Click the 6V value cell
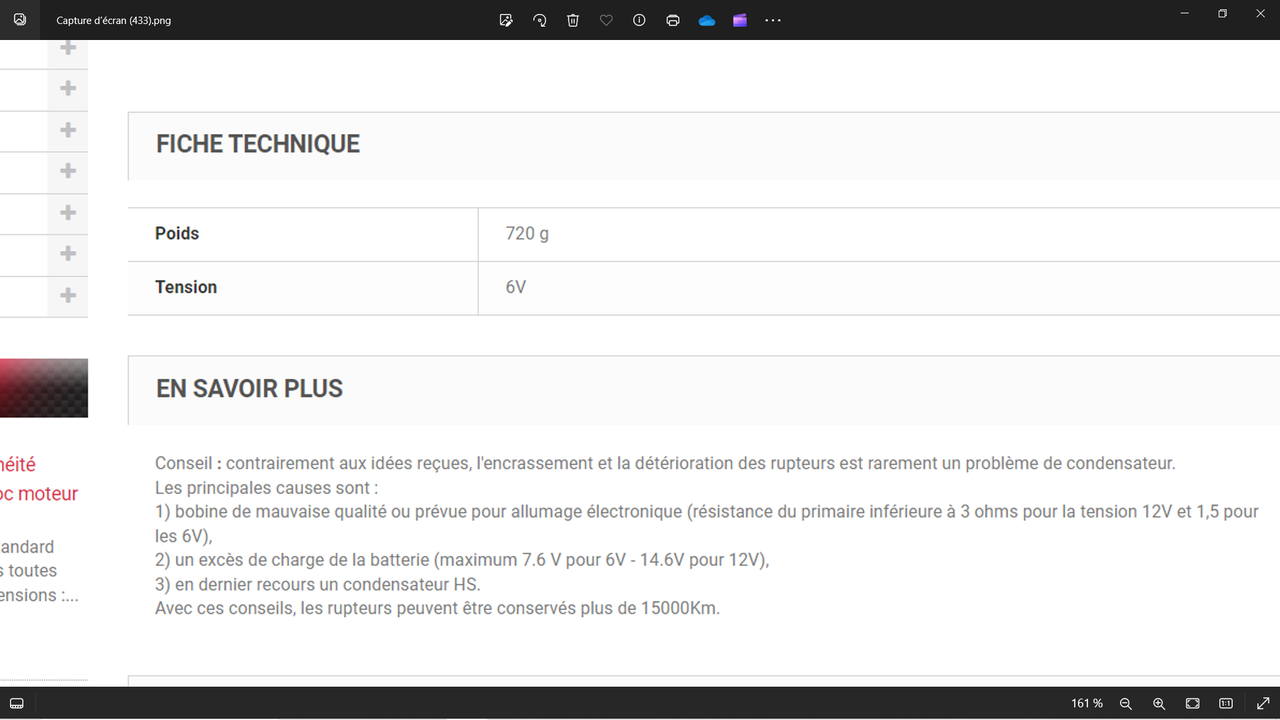Screen dimensions: 1280x720 879,288
